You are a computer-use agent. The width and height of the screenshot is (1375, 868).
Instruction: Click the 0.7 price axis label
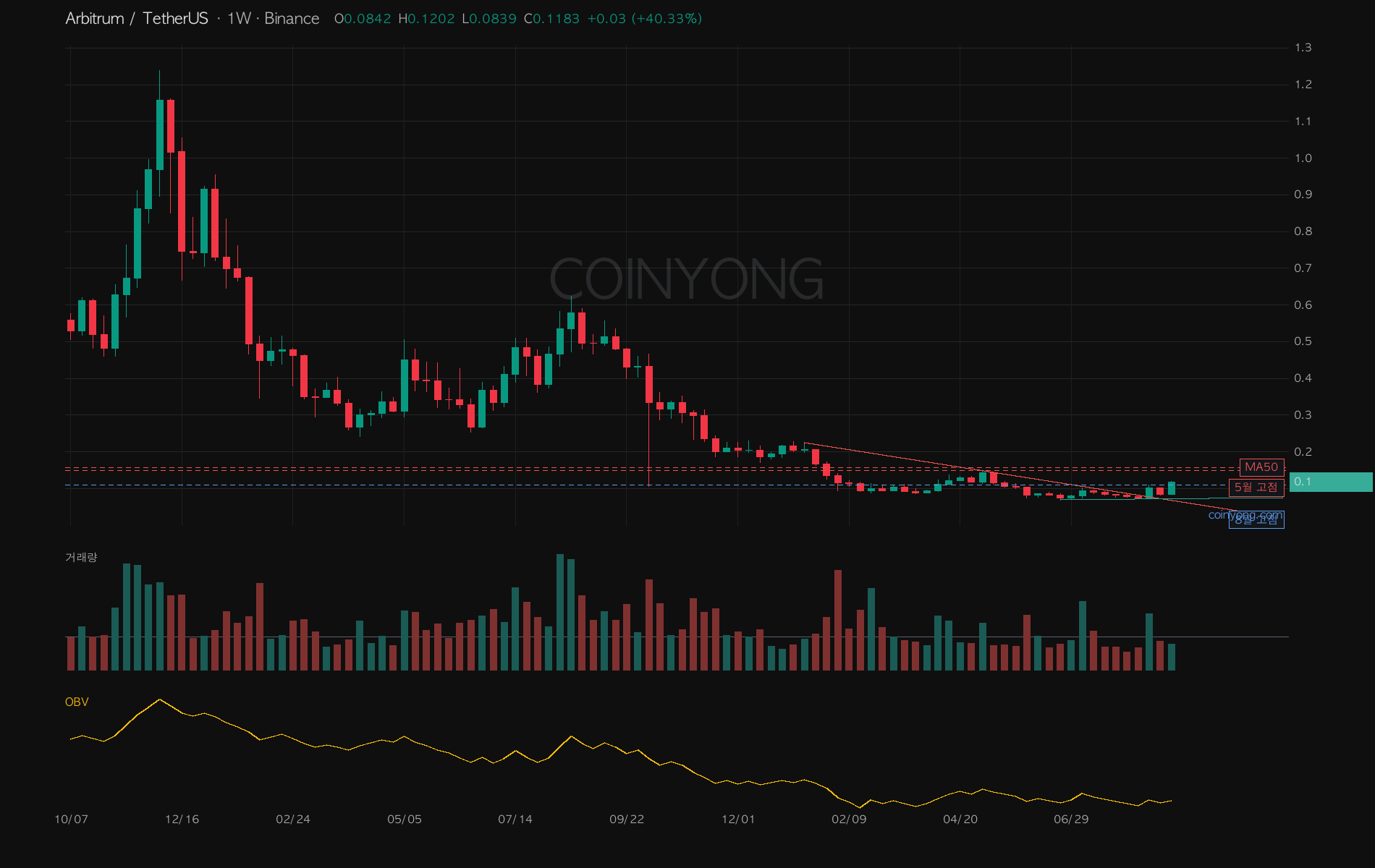tap(1303, 268)
